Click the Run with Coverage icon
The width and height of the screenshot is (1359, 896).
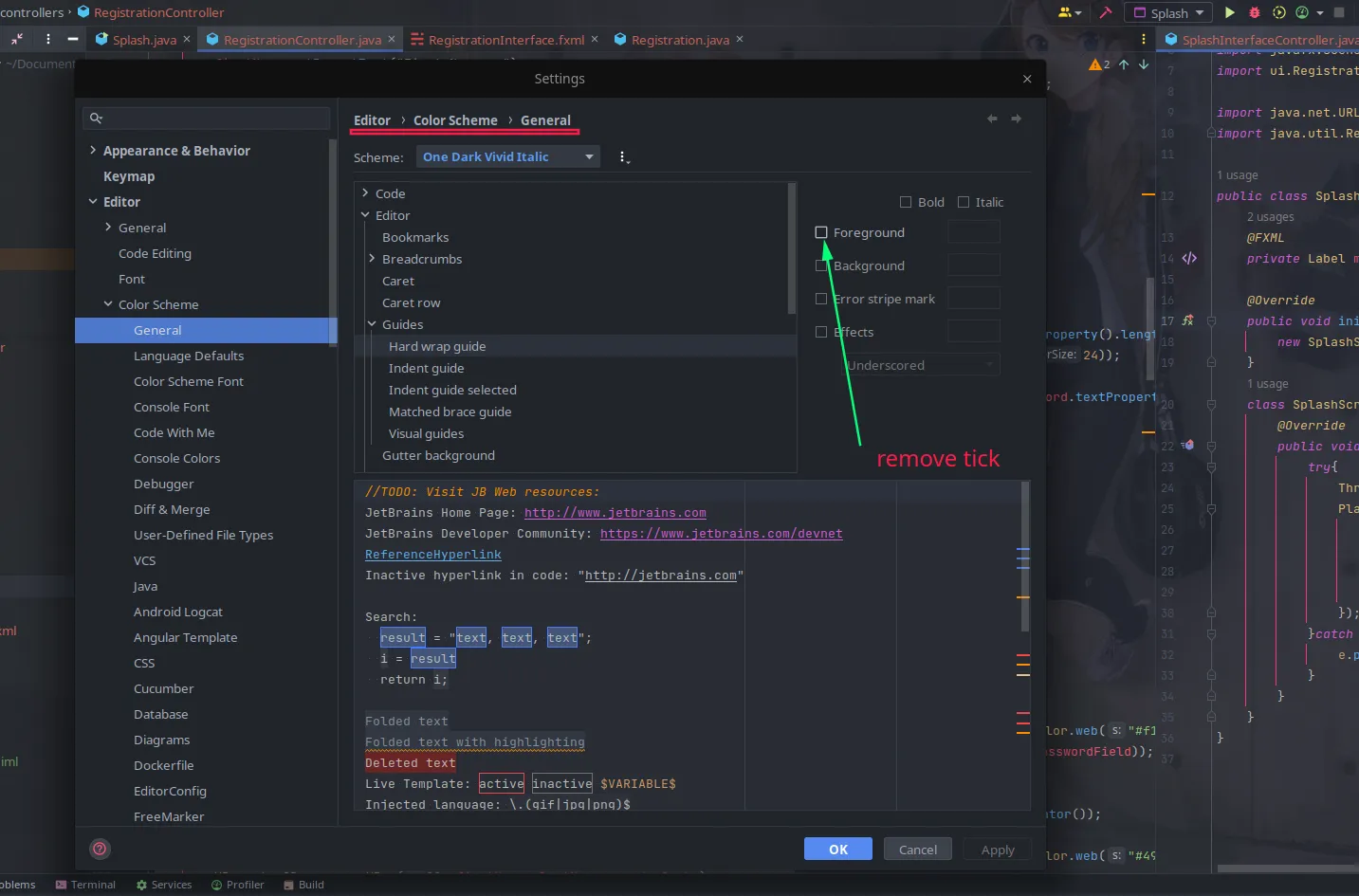1278,12
